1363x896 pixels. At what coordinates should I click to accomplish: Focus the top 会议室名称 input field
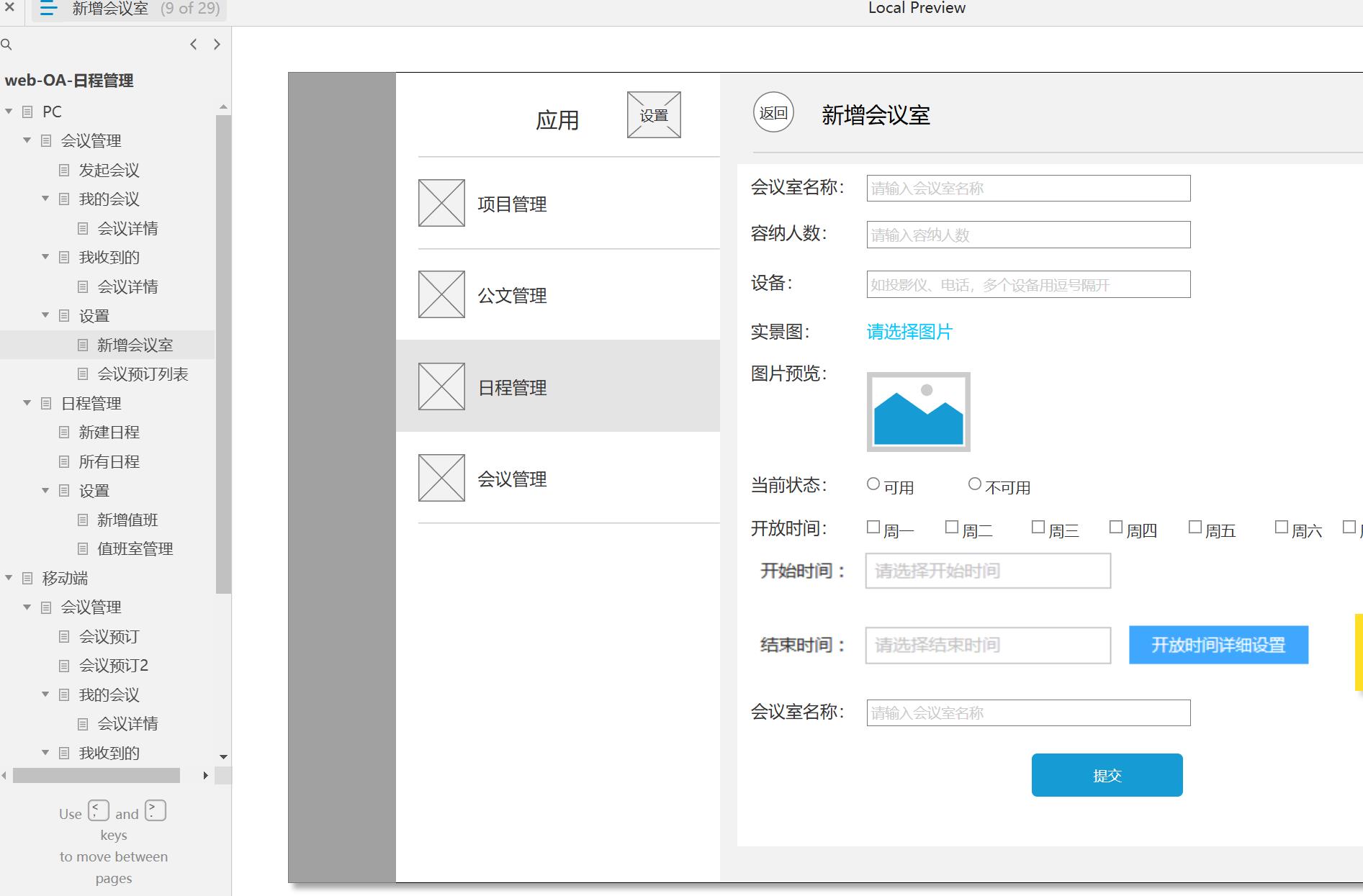(x=1028, y=189)
